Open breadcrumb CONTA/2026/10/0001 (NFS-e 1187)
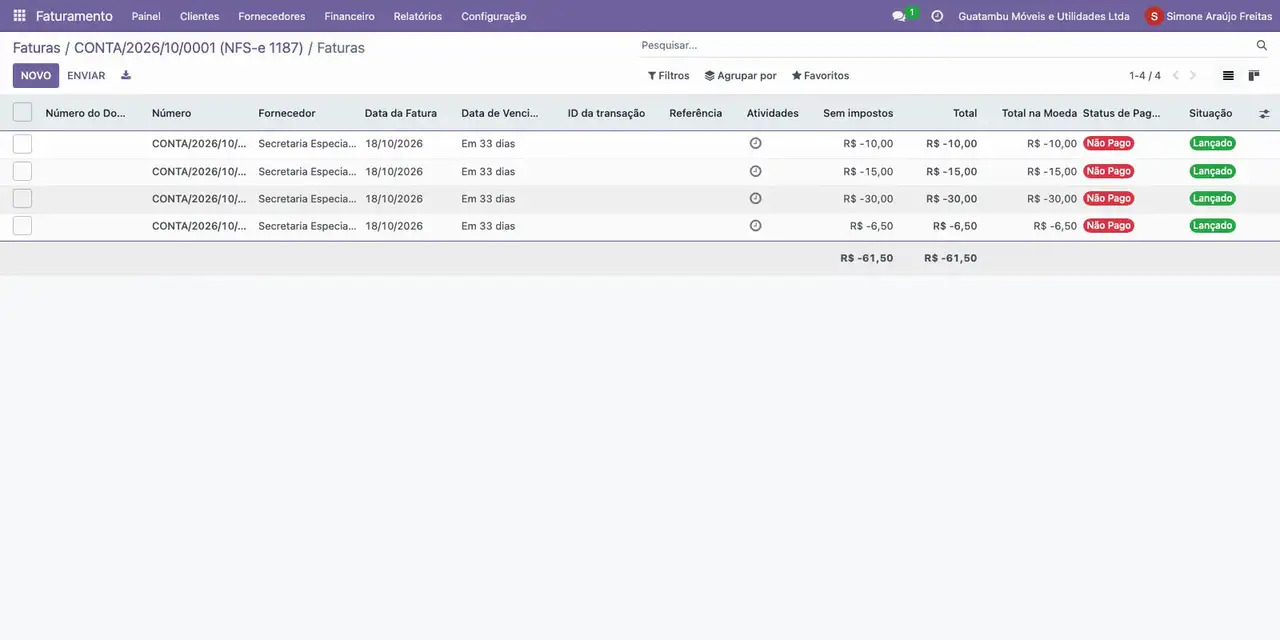Viewport: 1280px width, 640px height. point(188,48)
